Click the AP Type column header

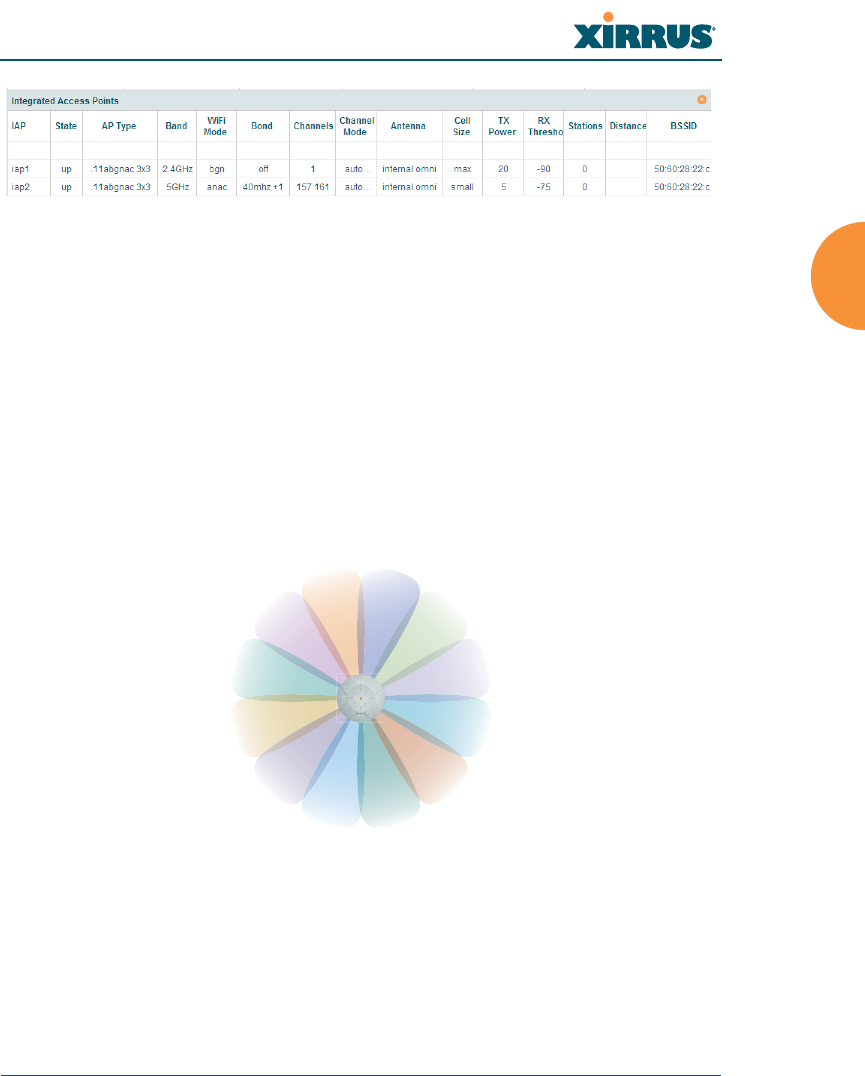tap(119, 126)
